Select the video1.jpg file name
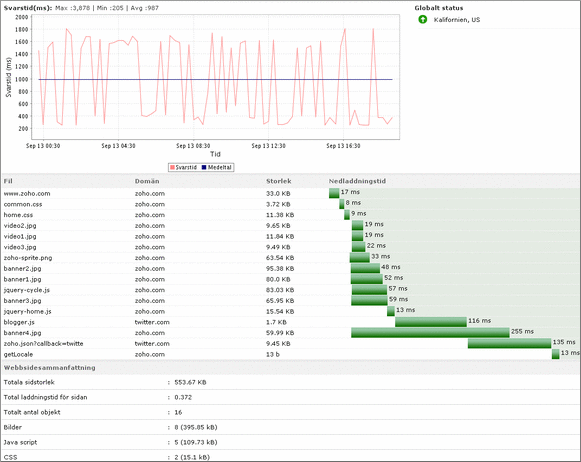Screen dimensions: 581x462 20,236
